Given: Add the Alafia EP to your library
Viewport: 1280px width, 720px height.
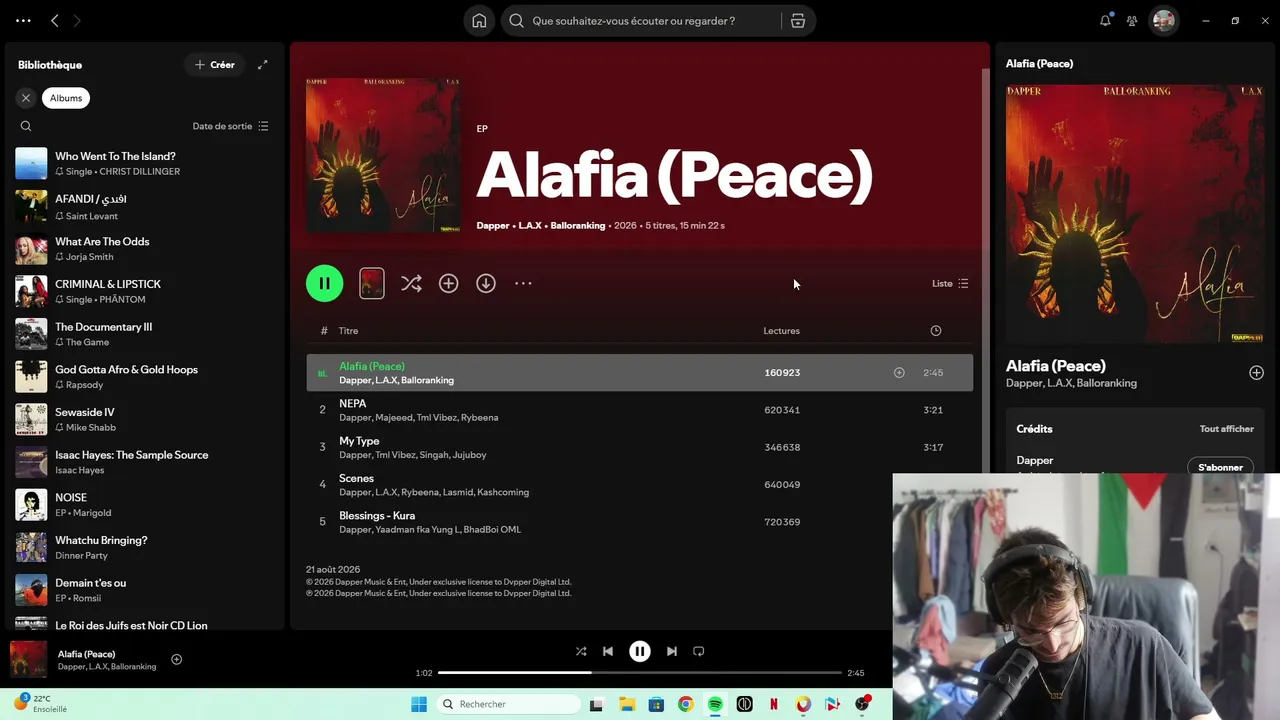Looking at the screenshot, I should point(448,284).
